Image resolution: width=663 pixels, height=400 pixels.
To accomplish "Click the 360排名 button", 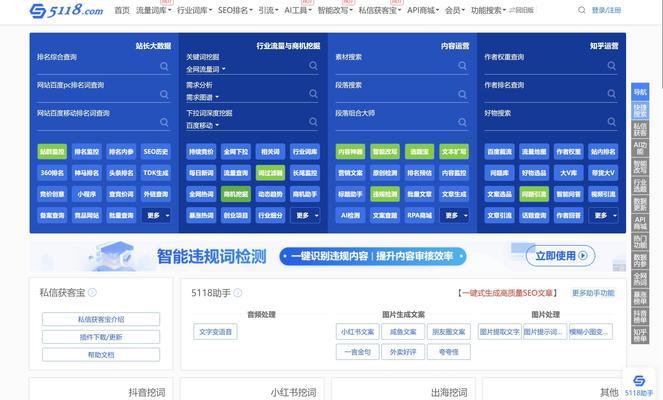I will pyautogui.click(x=52, y=173).
